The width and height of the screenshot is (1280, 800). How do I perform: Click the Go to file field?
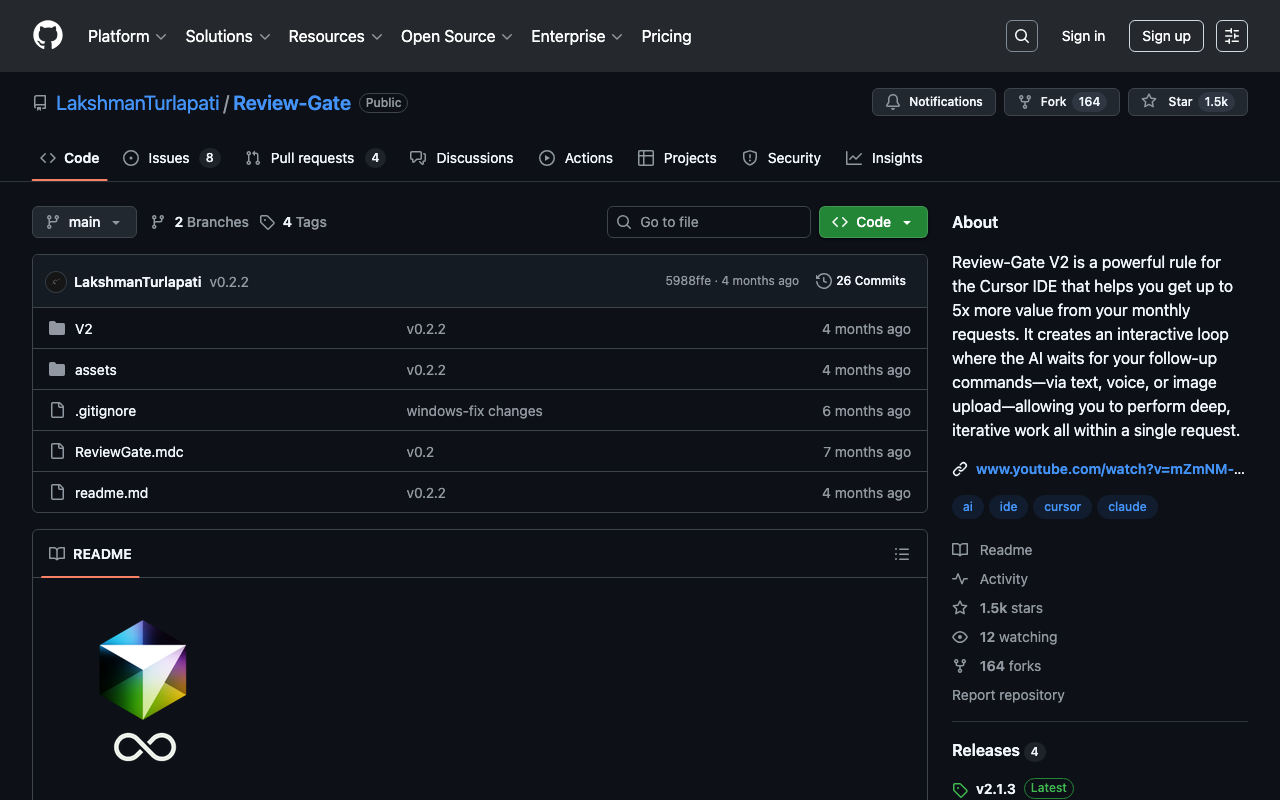[709, 222]
